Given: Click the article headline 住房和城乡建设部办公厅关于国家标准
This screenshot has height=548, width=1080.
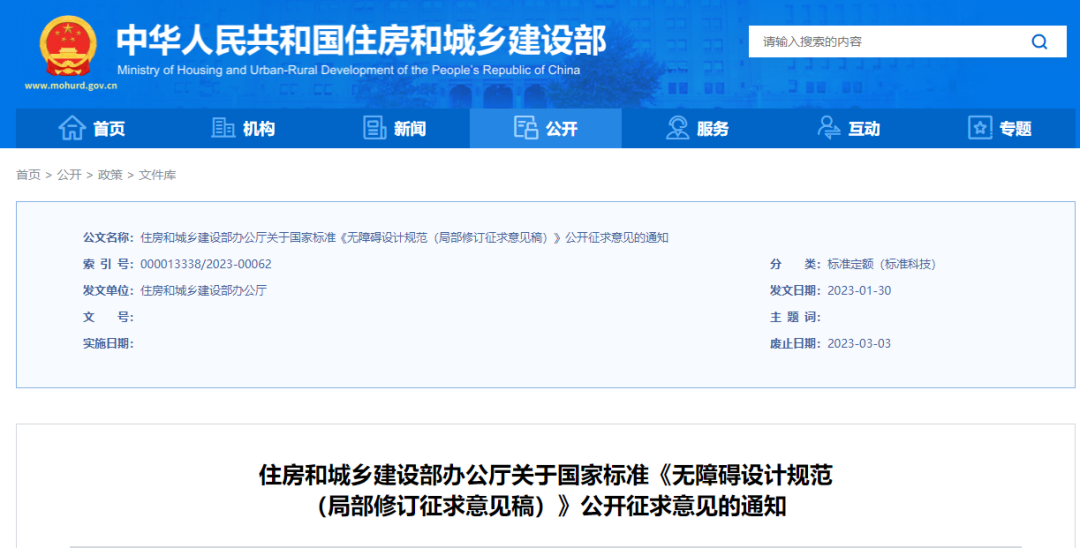Looking at the screenshot, I should tap(546, 491).
